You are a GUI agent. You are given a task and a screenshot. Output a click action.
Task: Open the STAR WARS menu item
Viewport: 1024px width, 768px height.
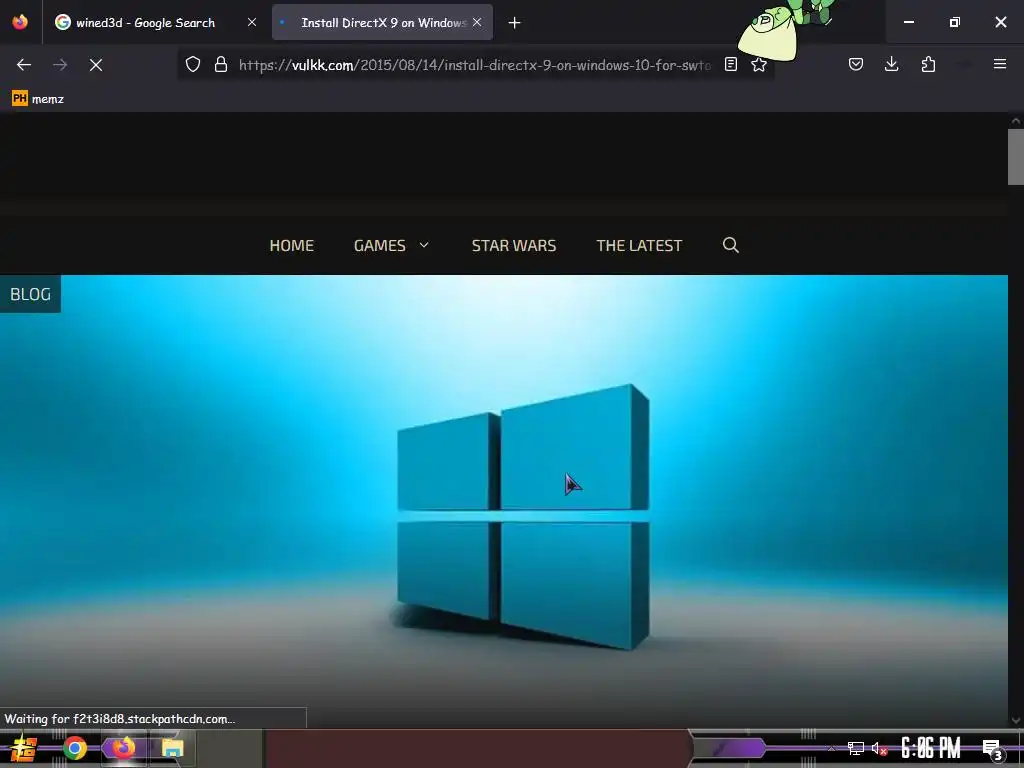click(x=514, y=246)
